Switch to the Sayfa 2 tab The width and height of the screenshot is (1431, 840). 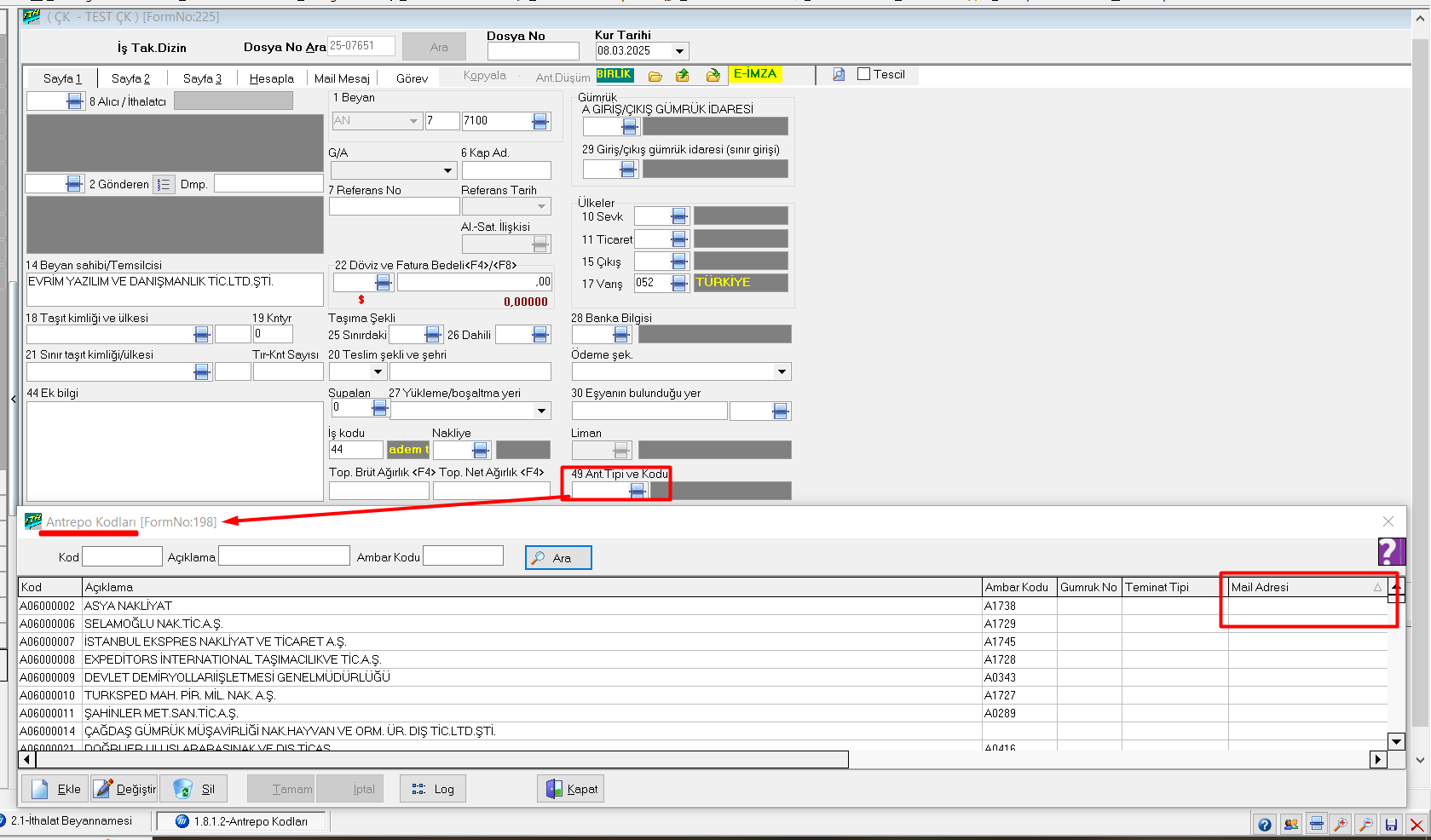click(x=130, y=78)
